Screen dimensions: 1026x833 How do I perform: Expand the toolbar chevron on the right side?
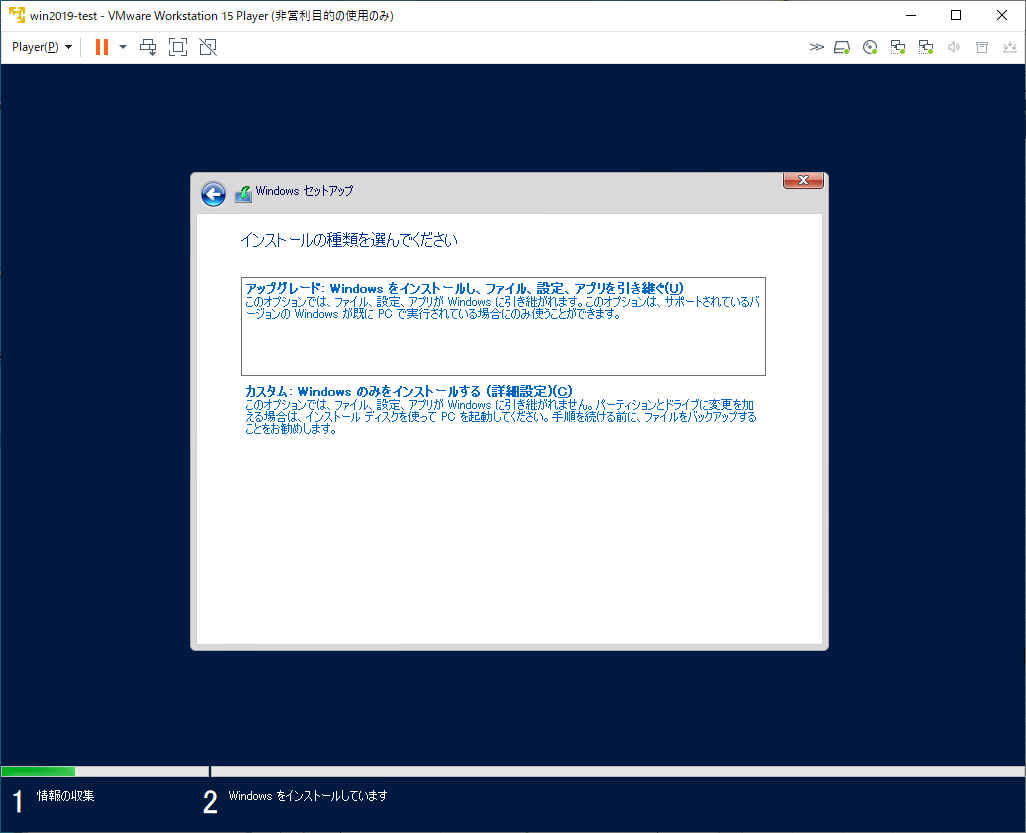click(817, 46)
